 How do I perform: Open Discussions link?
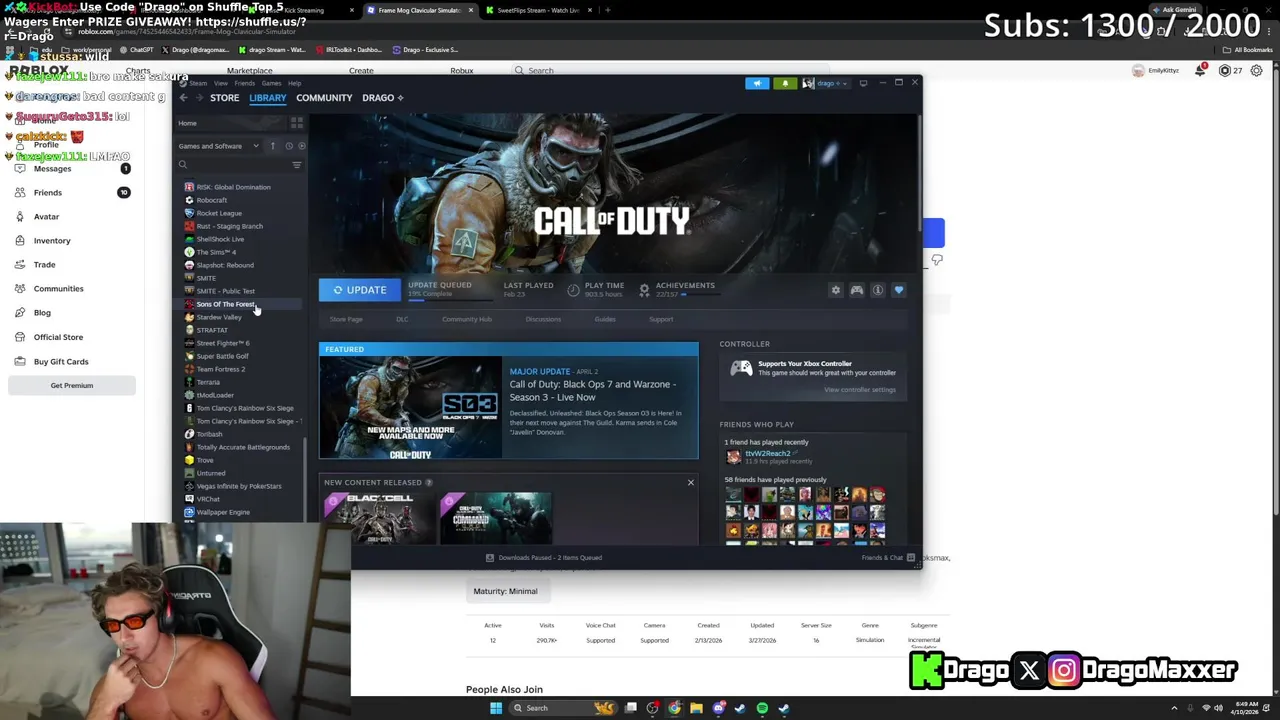point(543,319)
